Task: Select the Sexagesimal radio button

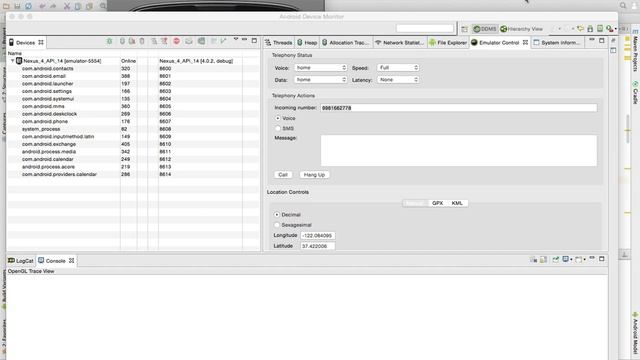Action: pyautogui.click(x=277, y=225)
